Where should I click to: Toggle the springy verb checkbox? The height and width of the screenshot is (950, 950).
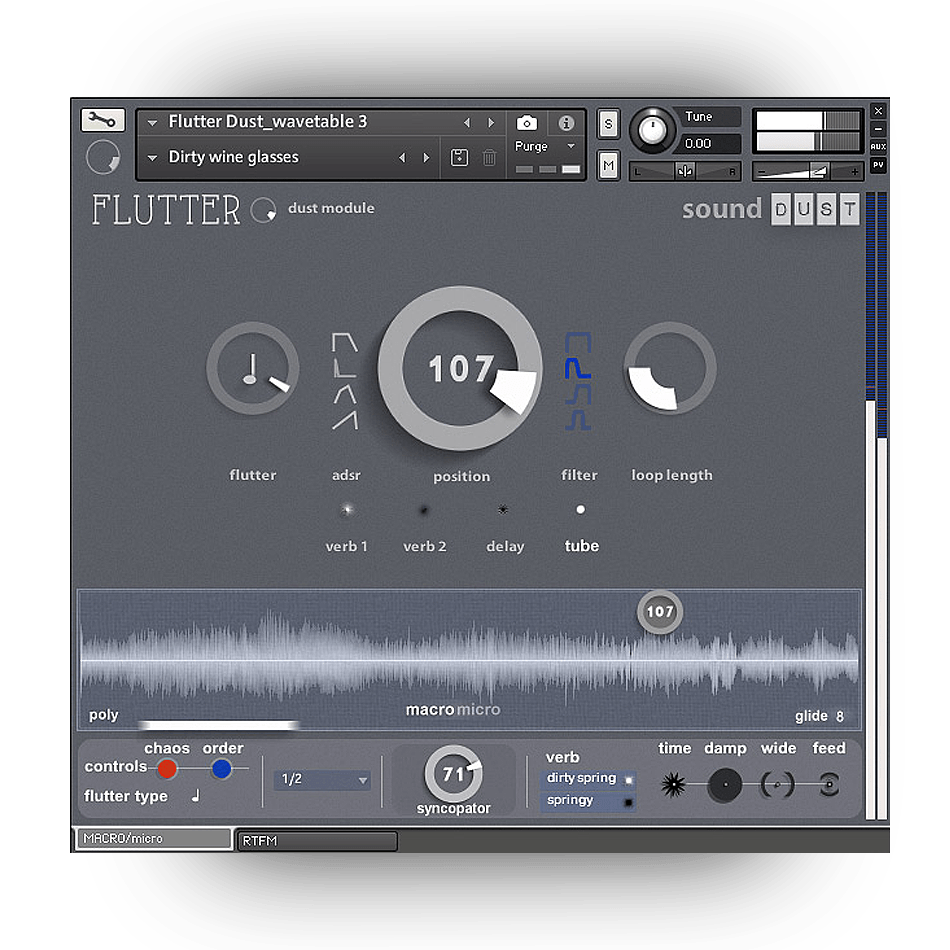point(629,802)
